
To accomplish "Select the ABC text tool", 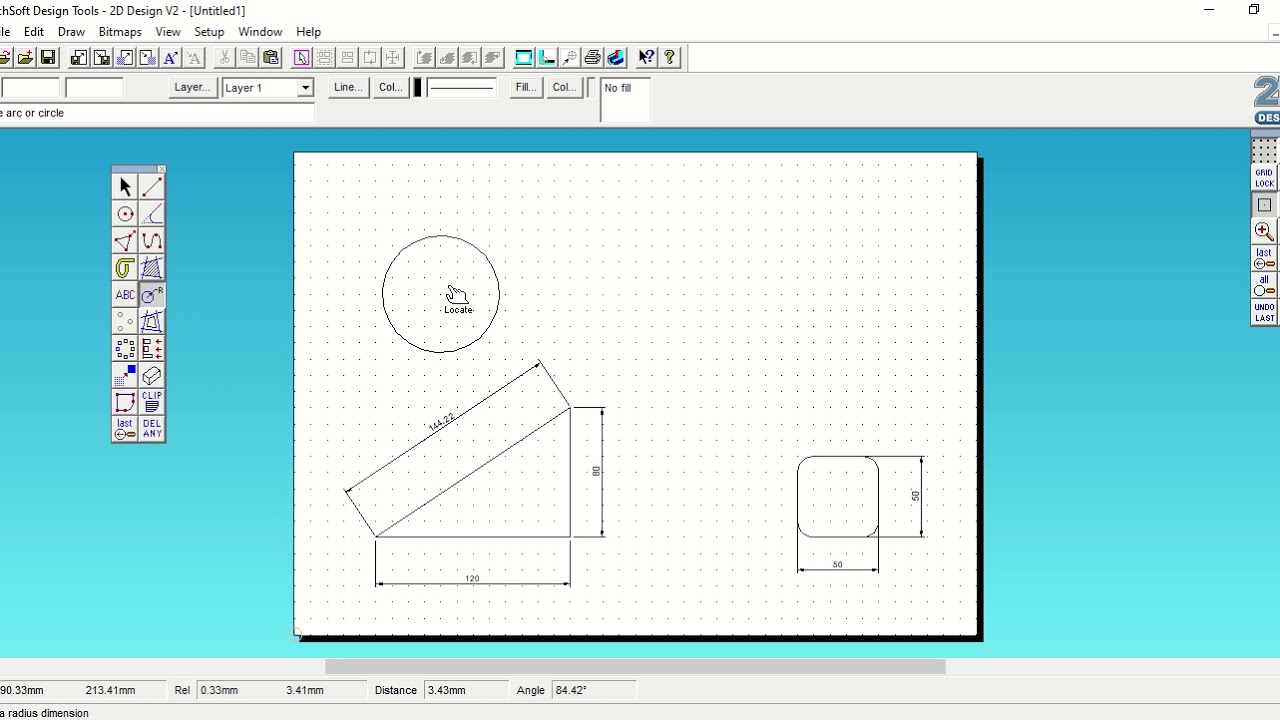I will click(125, 295).
